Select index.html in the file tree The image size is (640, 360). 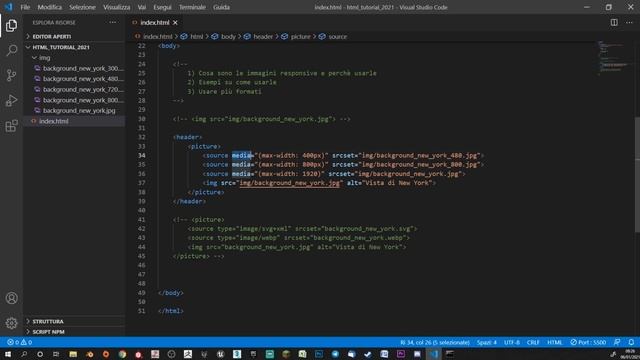tap(74, 121)
